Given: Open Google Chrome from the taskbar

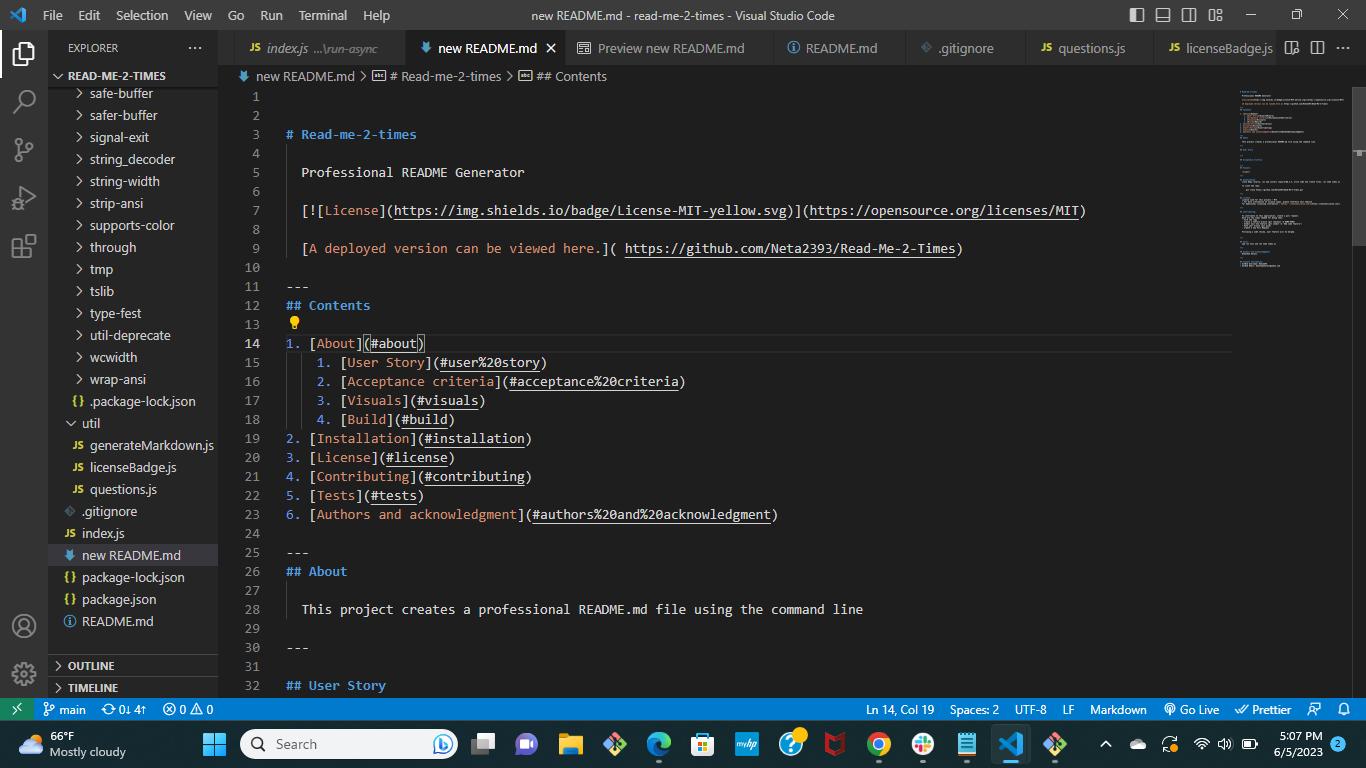Looking at the screenshot, I should coord(879,744).
